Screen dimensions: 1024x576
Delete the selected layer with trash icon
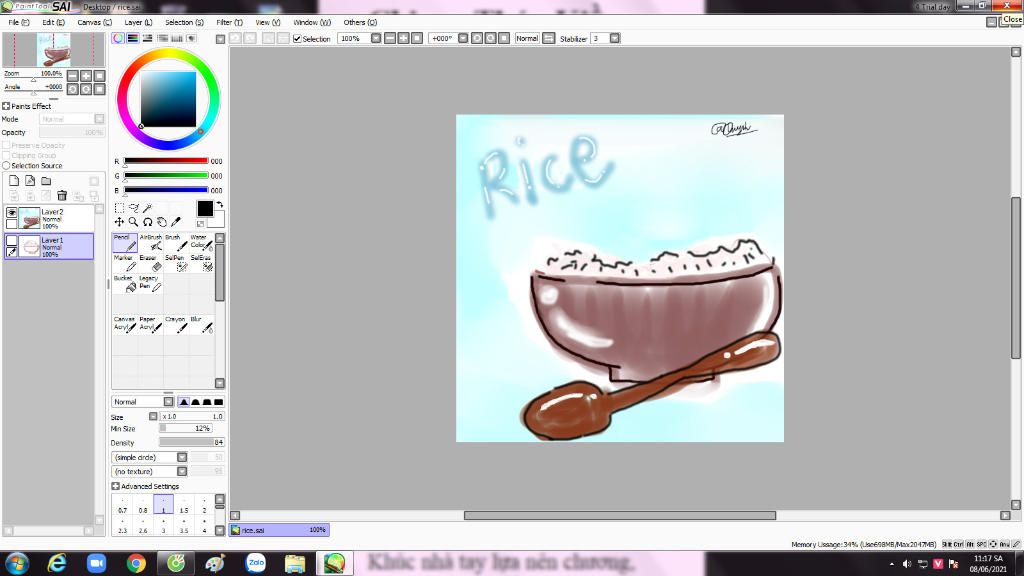click(62, 195)
